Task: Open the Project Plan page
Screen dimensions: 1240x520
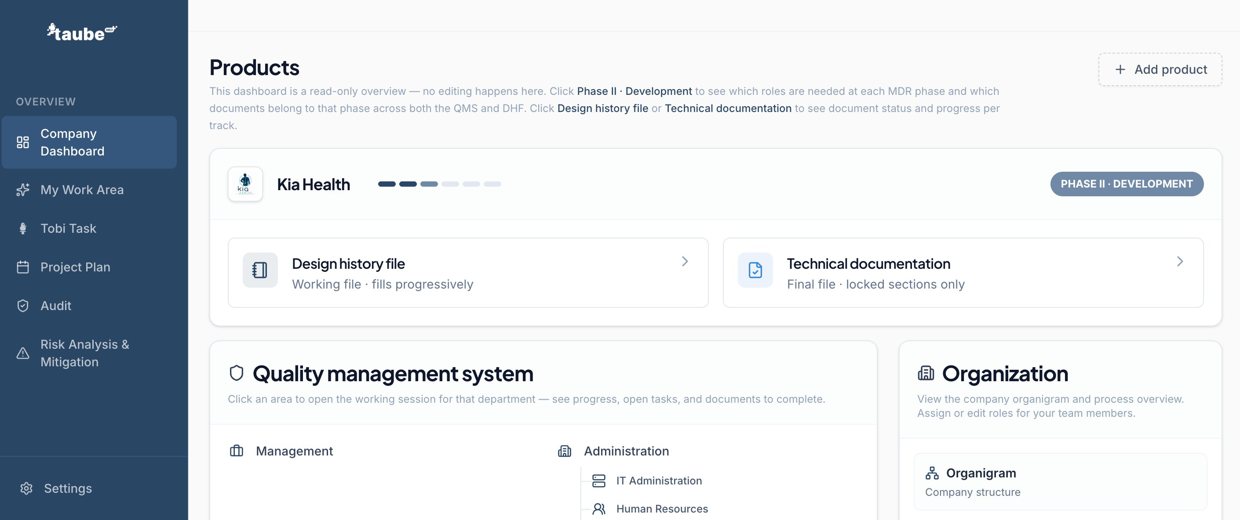Action: (89, 267)
